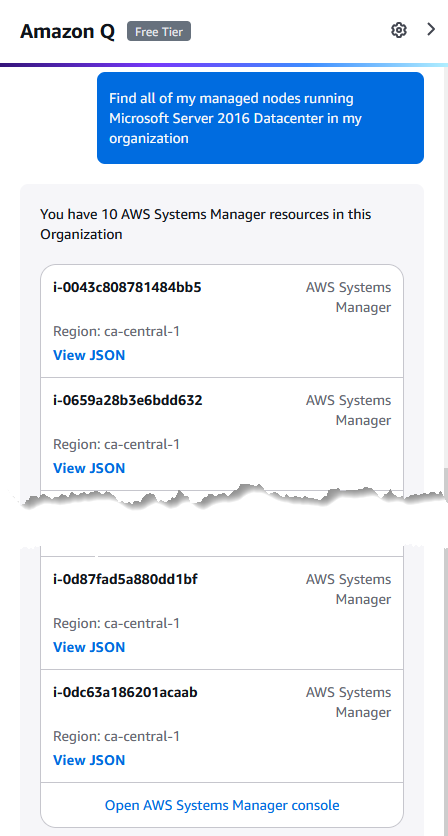Collapse the Amazon Q panel with chevron
The image size is (448, 836).
pos(431,29)
